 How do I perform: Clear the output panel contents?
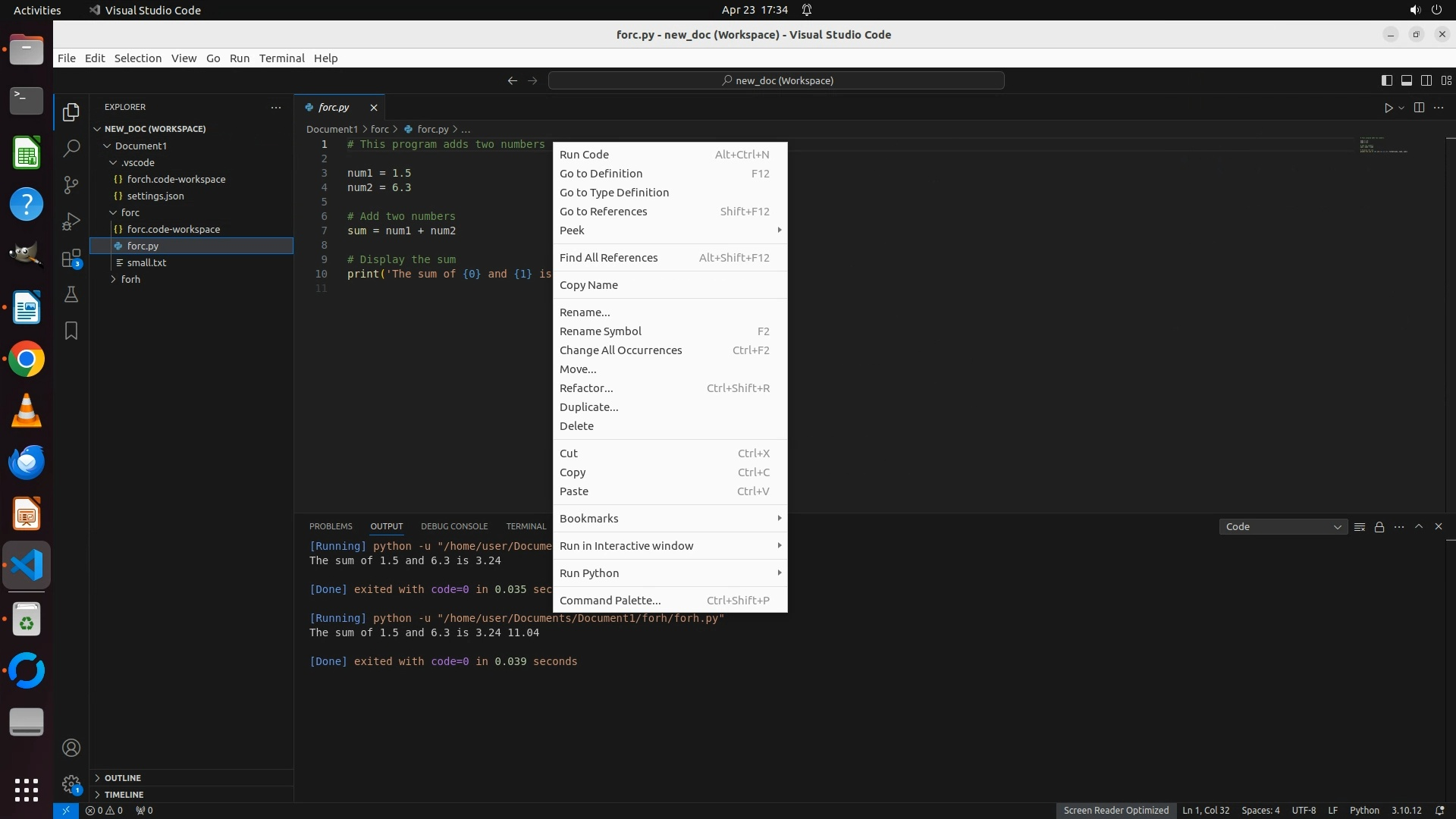point(1360,526)
